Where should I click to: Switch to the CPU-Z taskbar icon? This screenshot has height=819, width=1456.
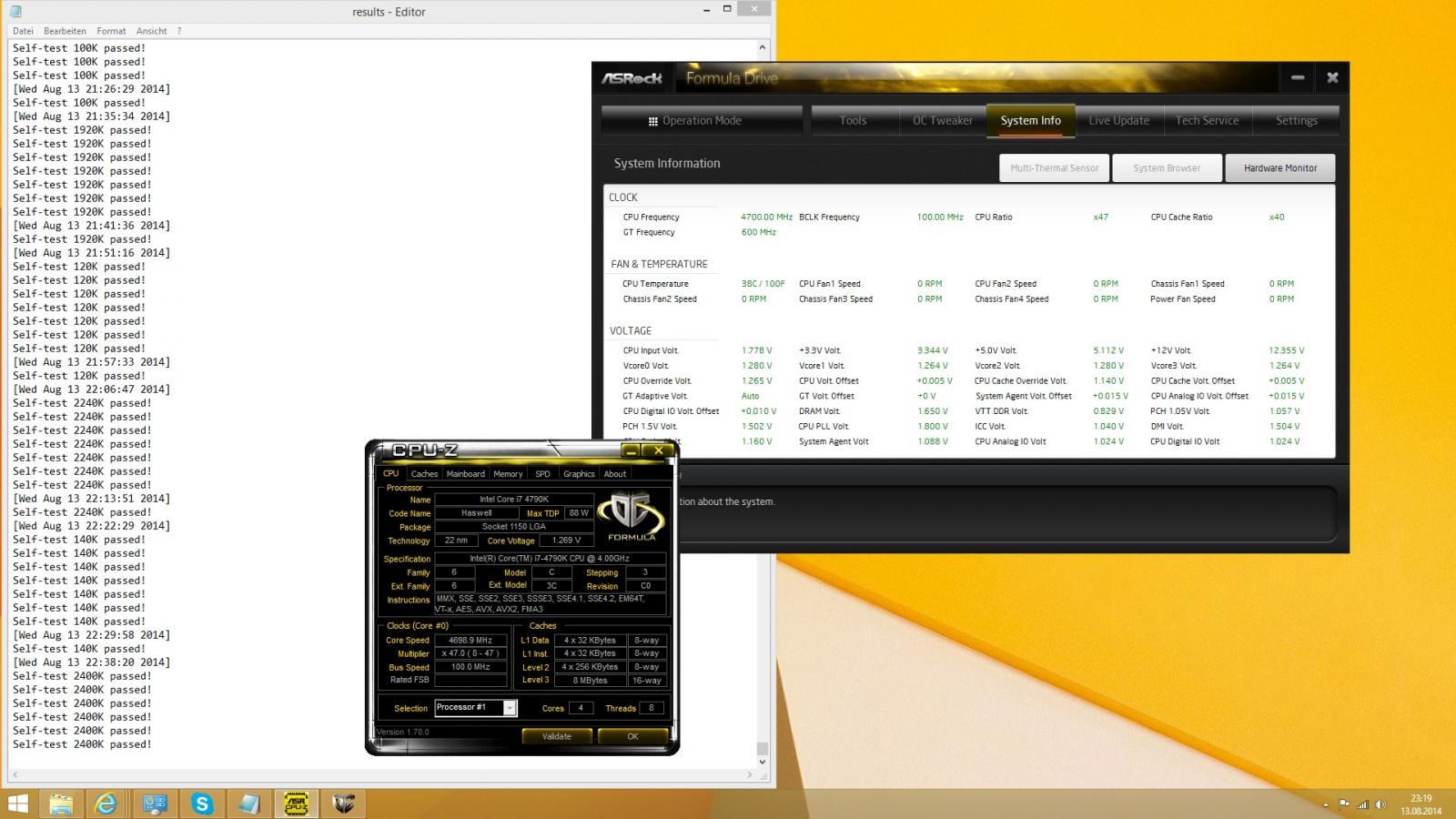click(297, 804)
